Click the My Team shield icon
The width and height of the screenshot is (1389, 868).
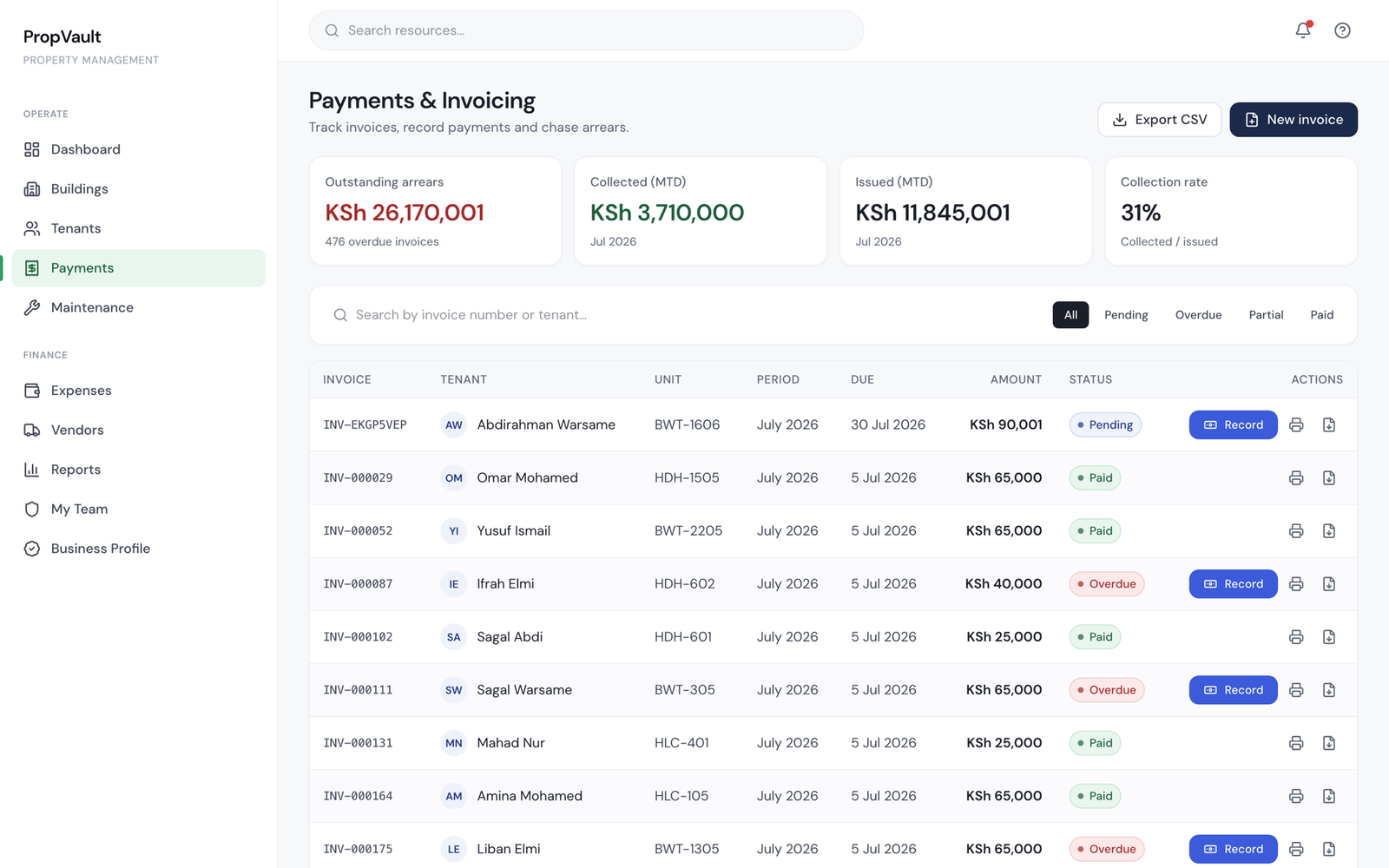(32, 510)
